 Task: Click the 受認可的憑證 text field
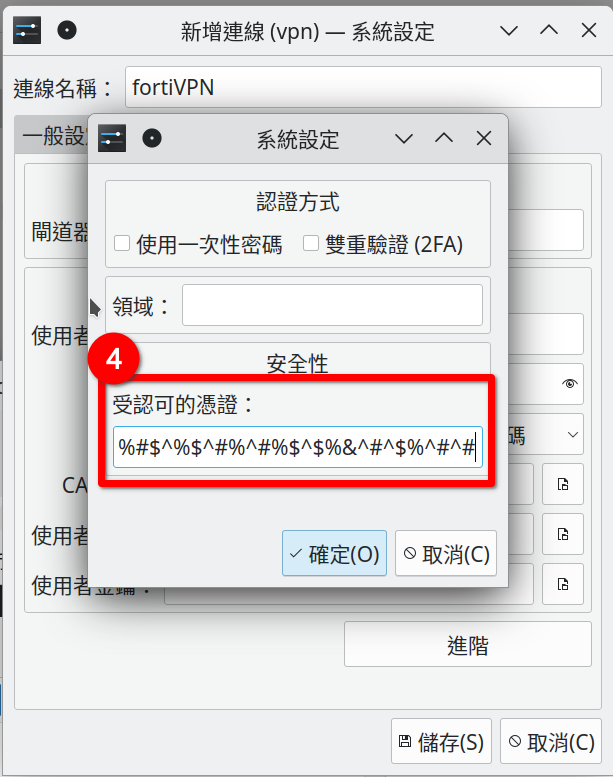click(x=297, y=447)
